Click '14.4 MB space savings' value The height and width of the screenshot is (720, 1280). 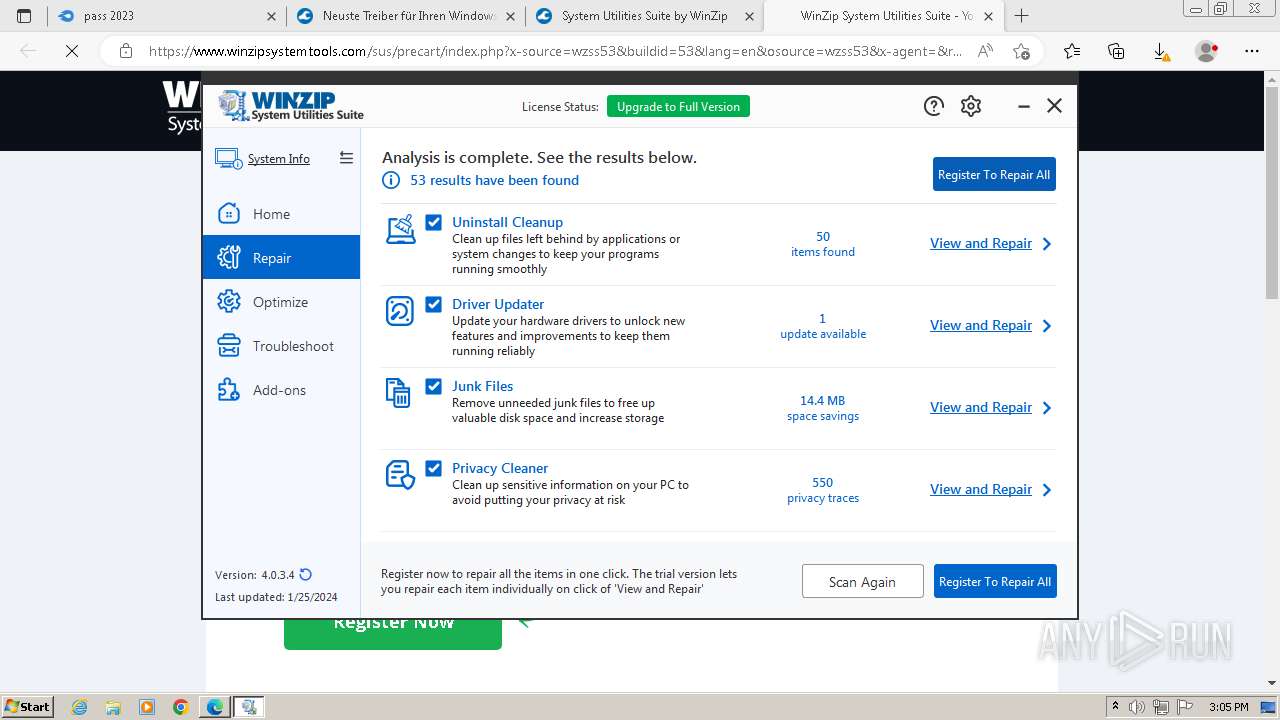coord(823,408)
